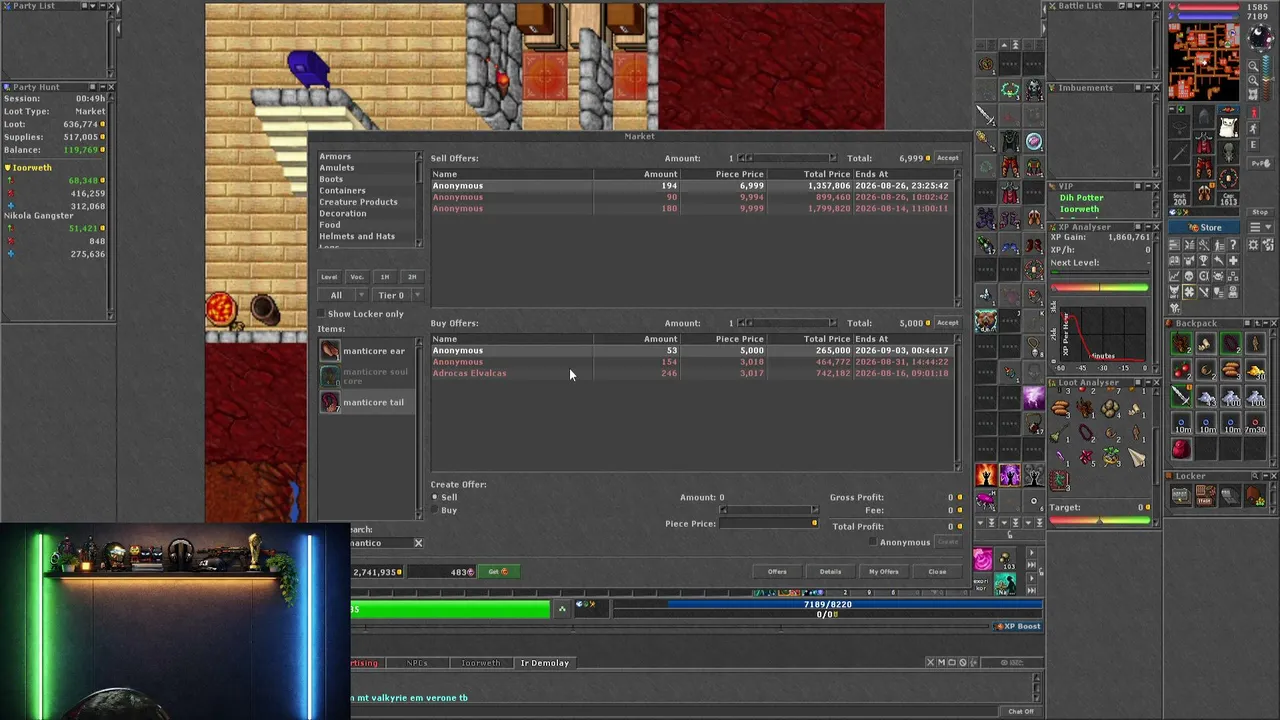This screenshot has width=1280, height=720.
Task: Select the manticore tail item icon
Action: click(x=330, y=402)
